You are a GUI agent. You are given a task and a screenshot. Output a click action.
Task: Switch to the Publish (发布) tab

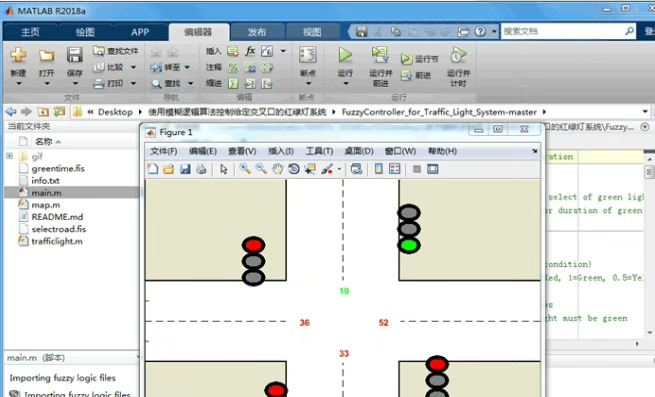[x=256, y=32]
